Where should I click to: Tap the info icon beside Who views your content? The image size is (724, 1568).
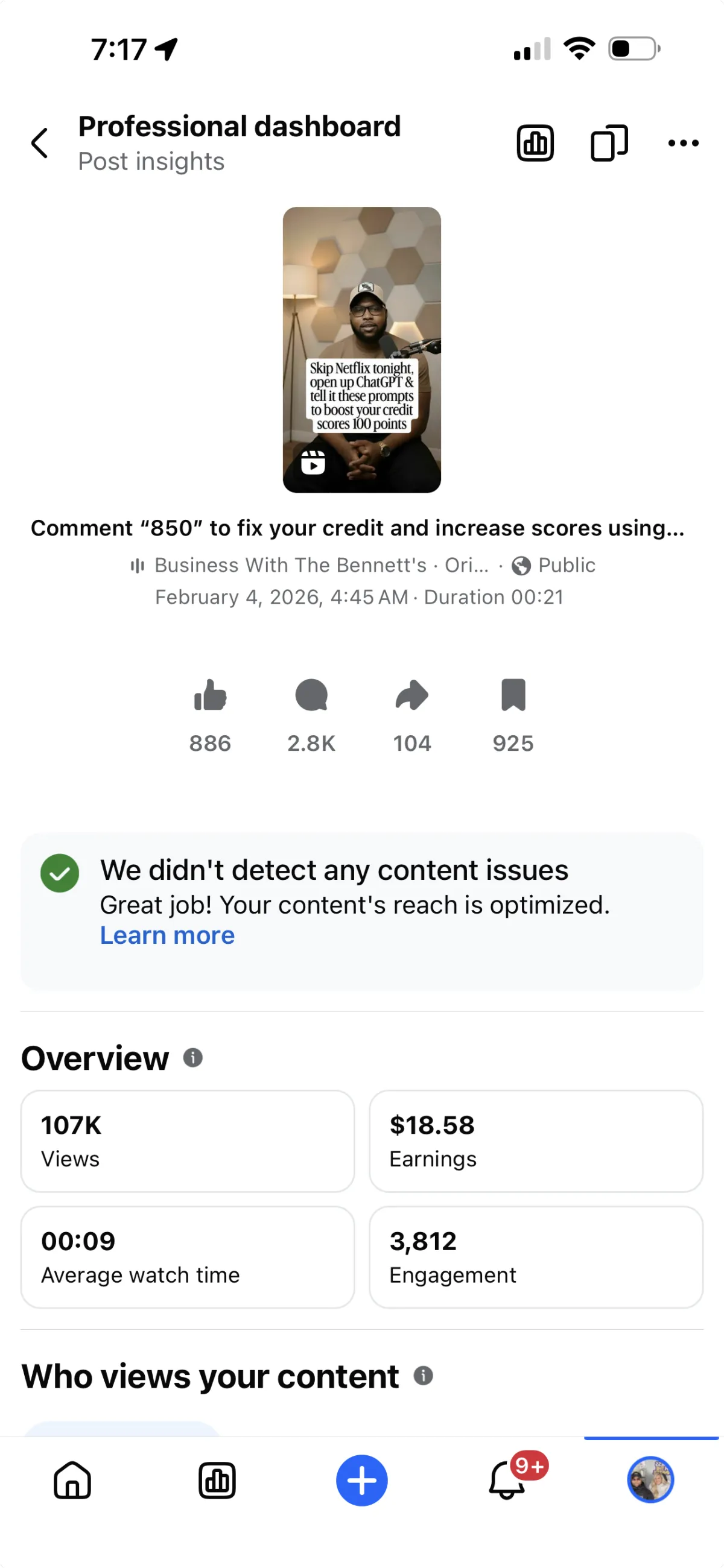[423, 1376]
